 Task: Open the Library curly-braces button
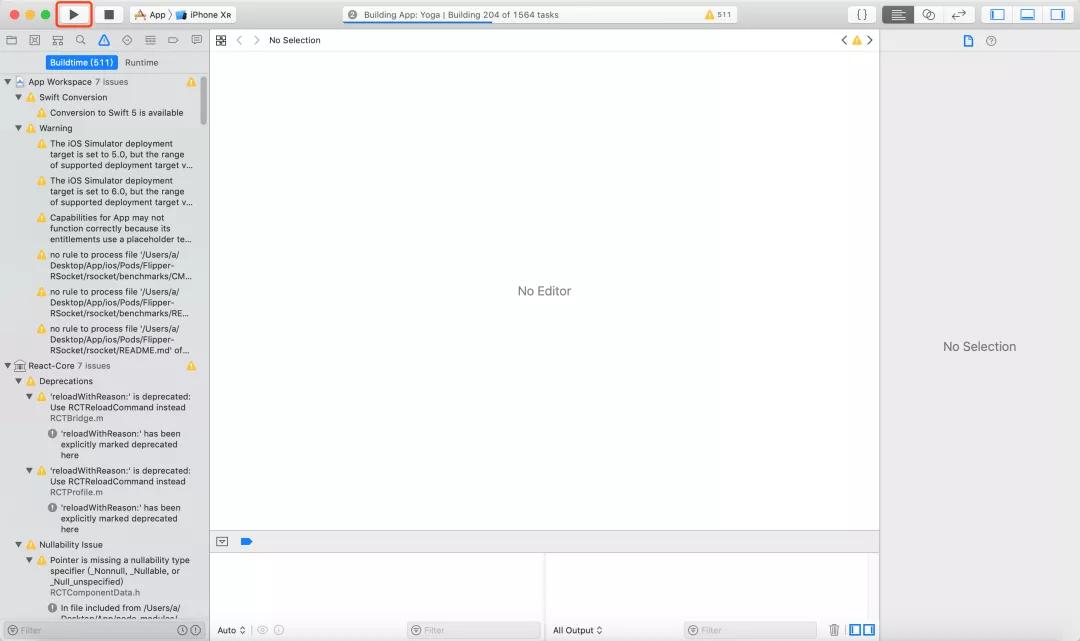862,14
